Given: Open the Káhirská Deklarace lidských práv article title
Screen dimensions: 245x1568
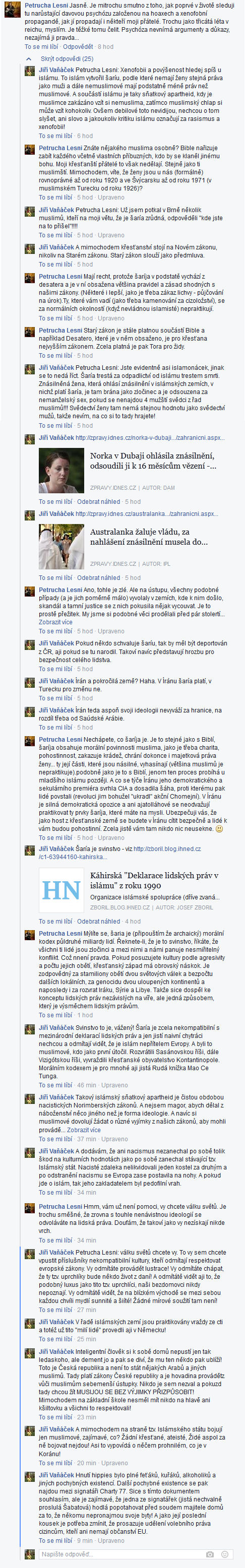Looking at the screenshot, I should (154, 880).
